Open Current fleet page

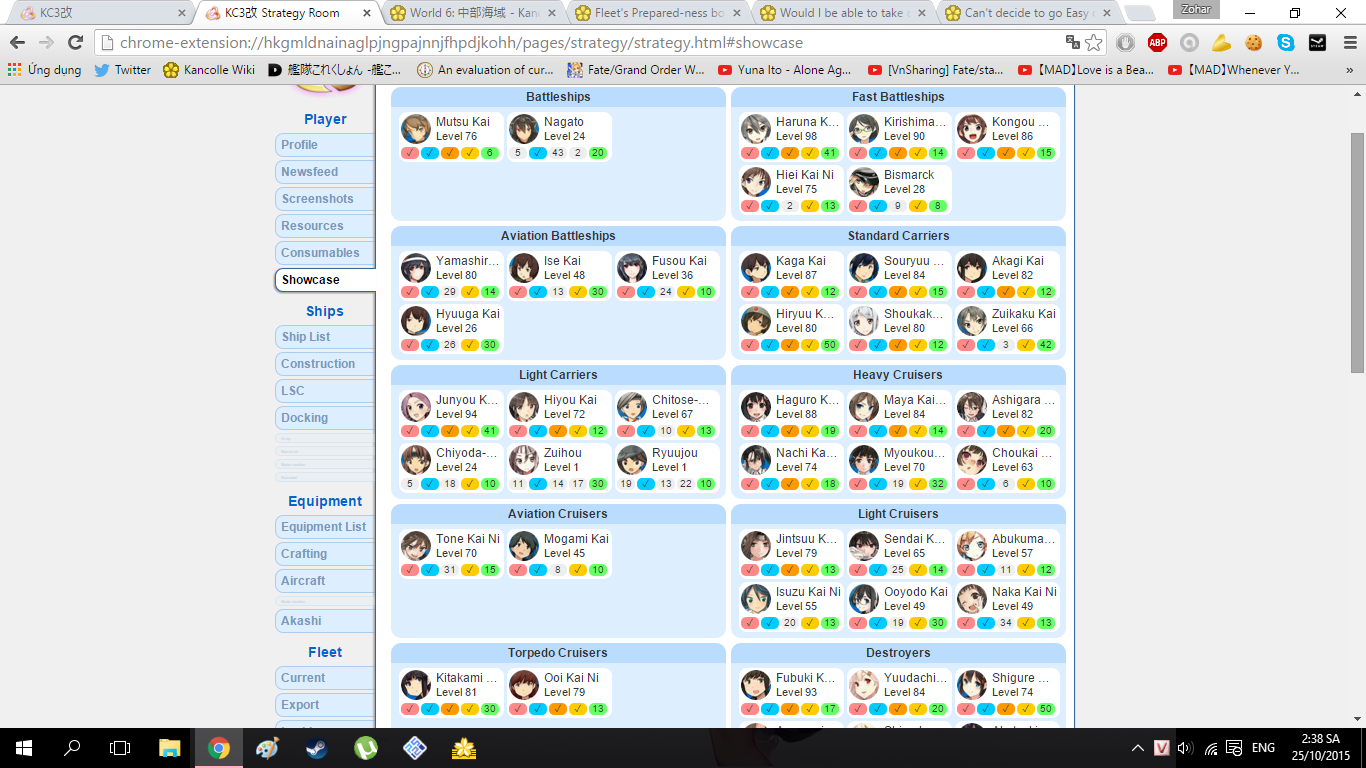tap(325, 678)
